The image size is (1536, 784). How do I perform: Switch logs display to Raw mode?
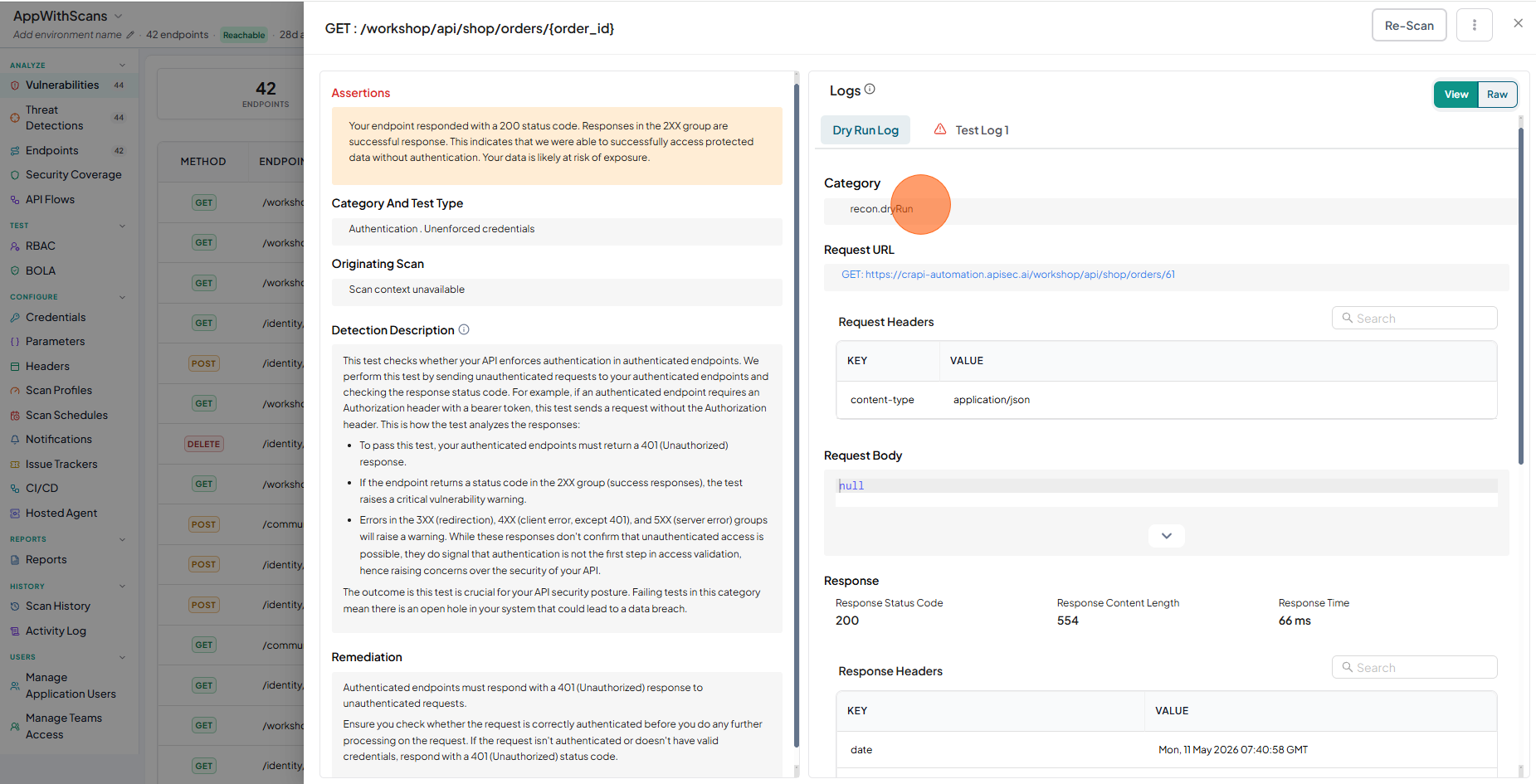click(x=1497, y=95)
